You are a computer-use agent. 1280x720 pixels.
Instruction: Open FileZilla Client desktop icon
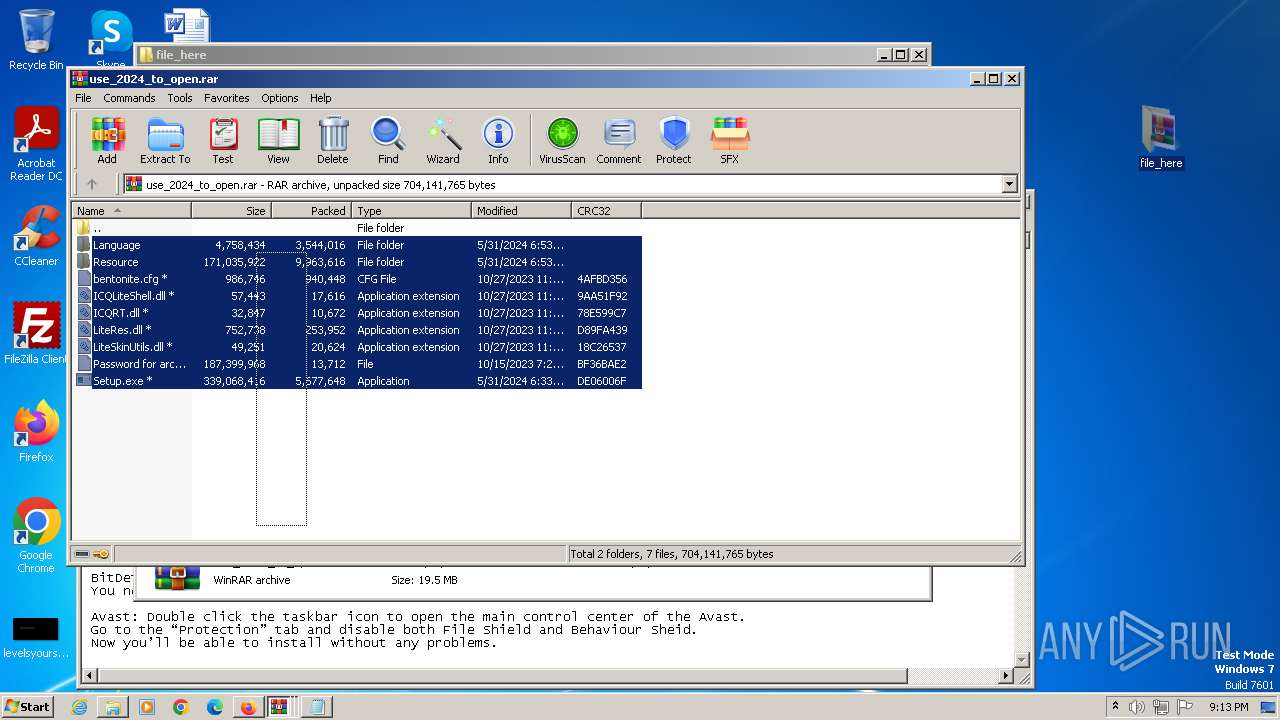tap(36, 333)
